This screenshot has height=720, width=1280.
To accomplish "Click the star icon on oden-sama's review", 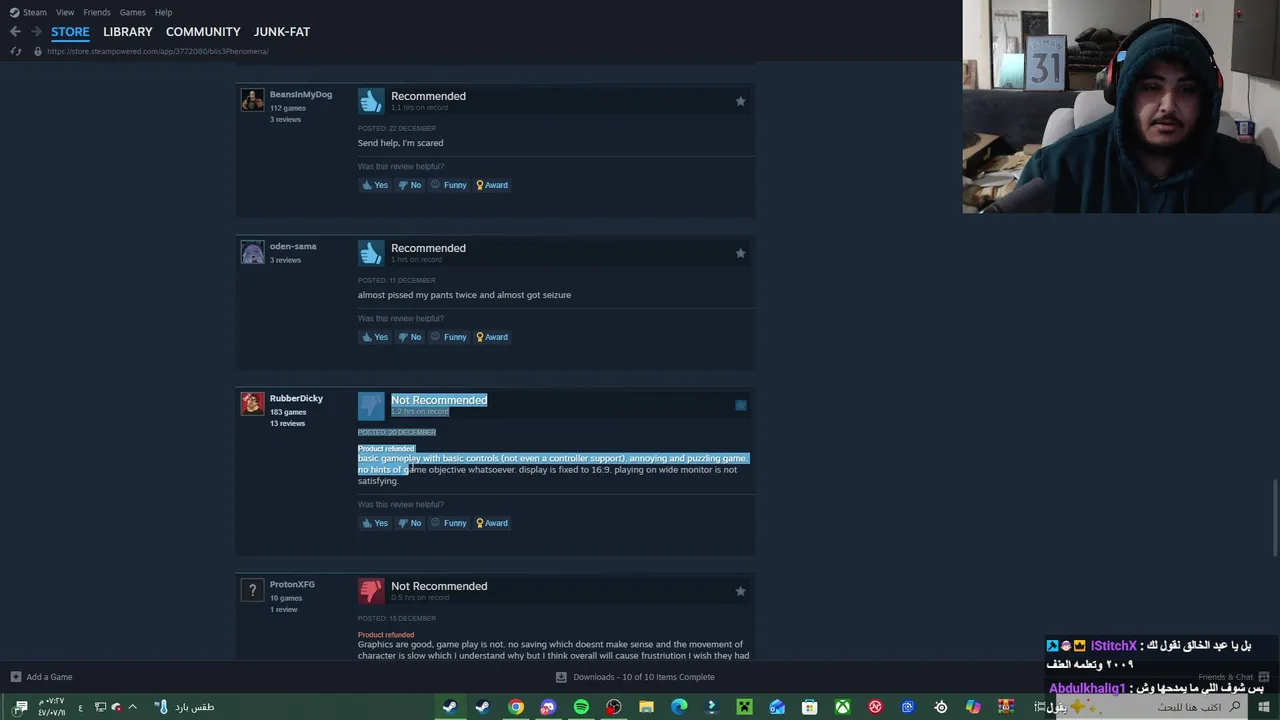I will 740,253.
